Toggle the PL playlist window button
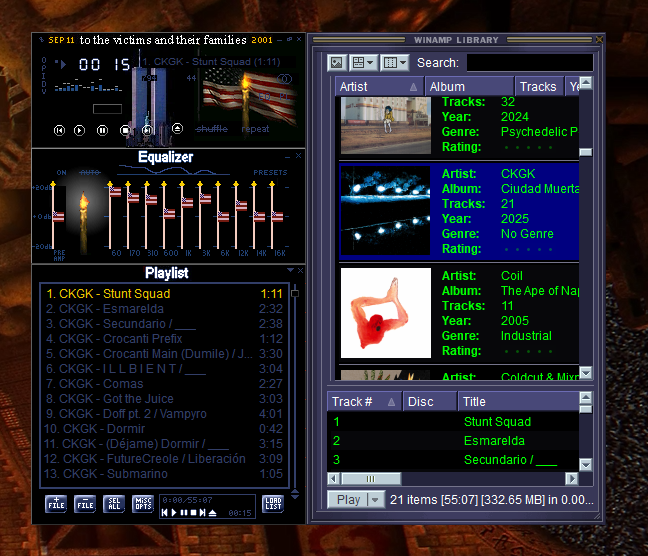648x556 pixels. (x=285, y=96)
